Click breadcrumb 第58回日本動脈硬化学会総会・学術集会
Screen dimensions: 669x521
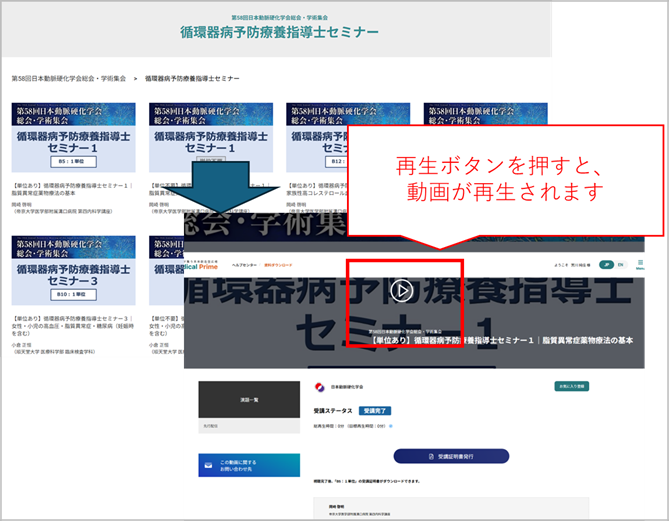[x=69, y=79]
